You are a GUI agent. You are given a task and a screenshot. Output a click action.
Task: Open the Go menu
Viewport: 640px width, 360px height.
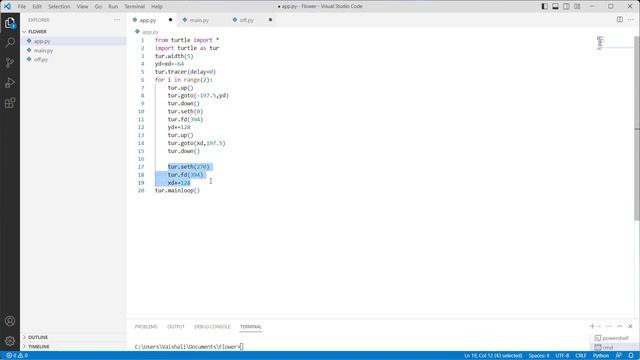(x=98, y=7)
